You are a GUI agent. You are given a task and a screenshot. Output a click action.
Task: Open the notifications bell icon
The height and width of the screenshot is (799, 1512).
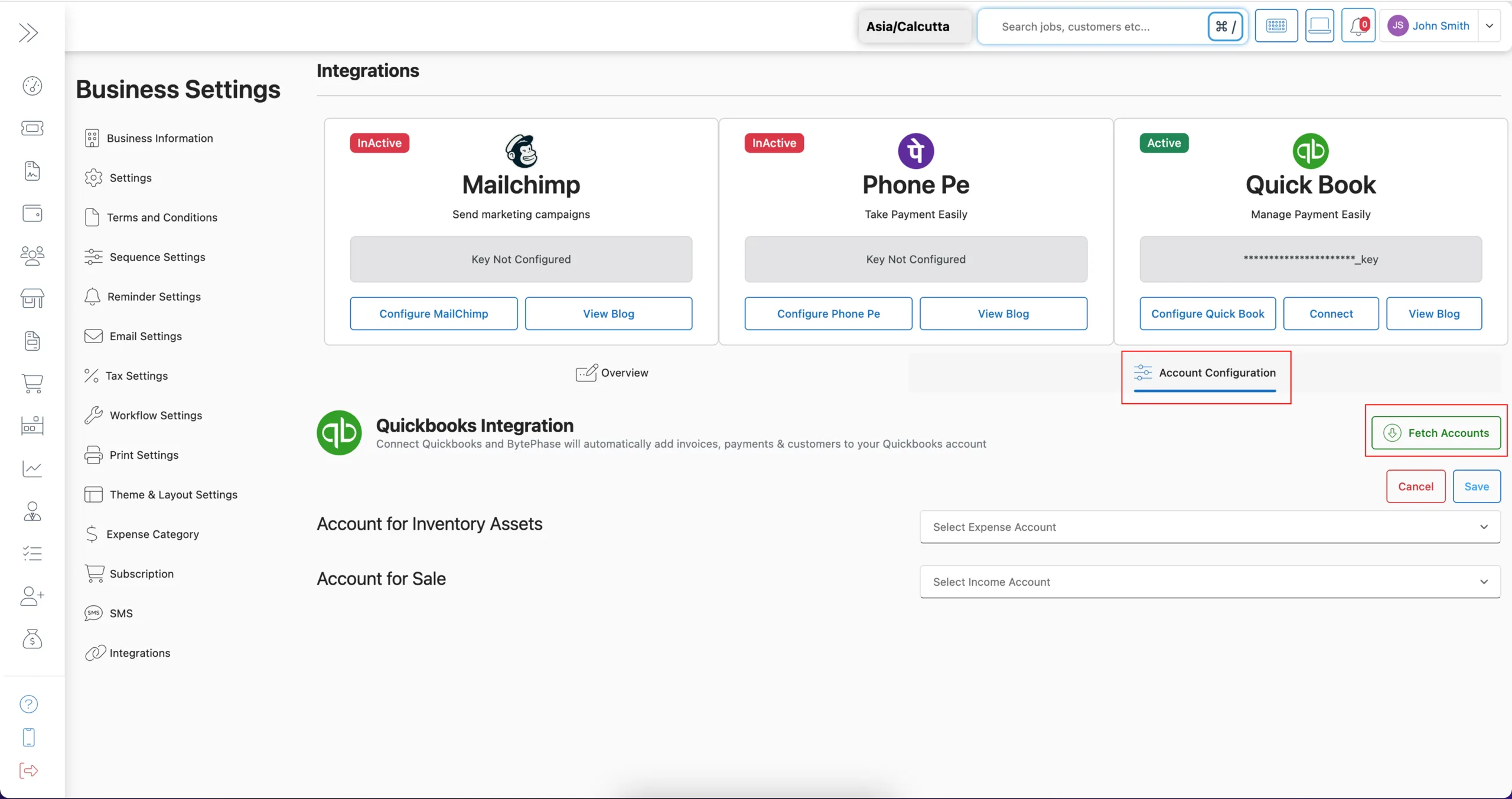click(x=1358, y=25)
